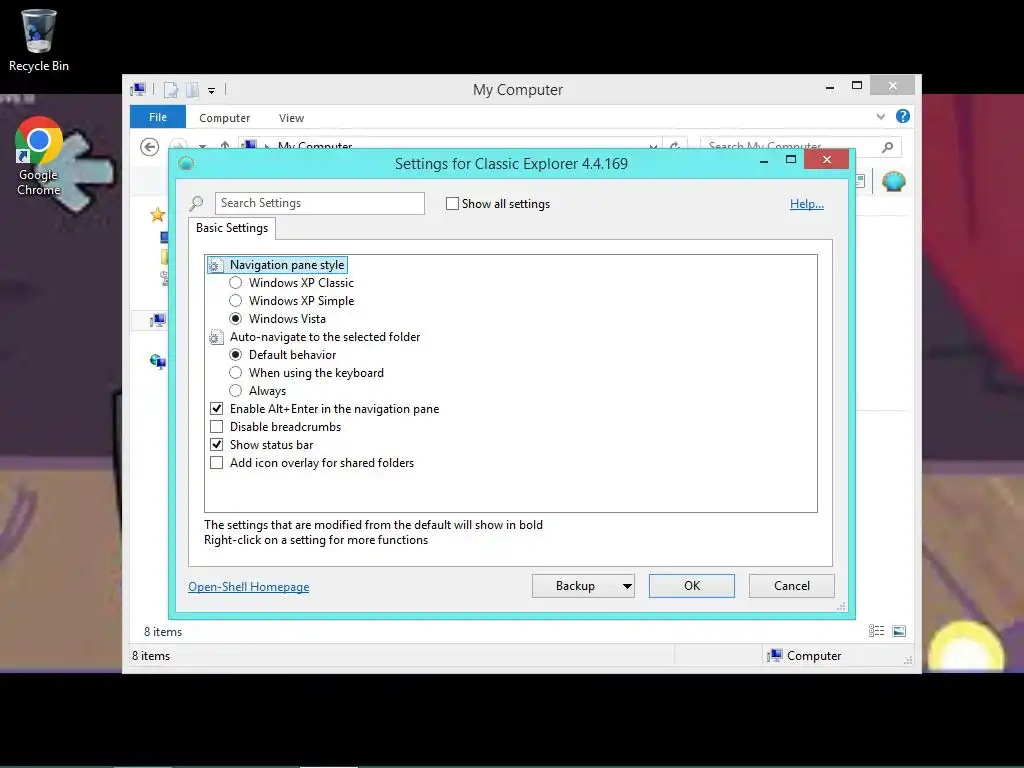Open the Open-Shell Homepage link
The image size is (1024, 768).
tap(249, 586)
